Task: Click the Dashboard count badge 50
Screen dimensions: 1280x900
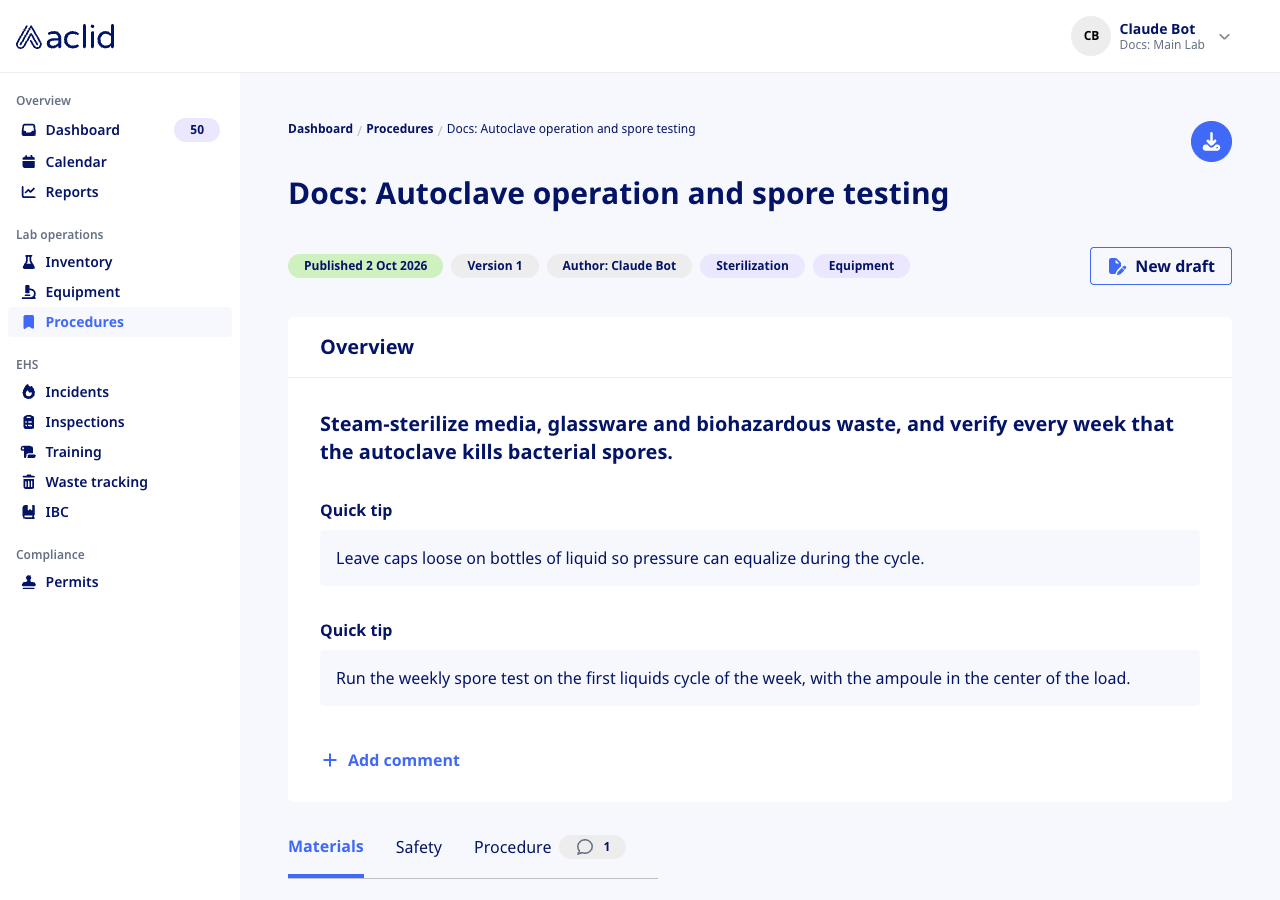Action: click(x=197, y=130)
